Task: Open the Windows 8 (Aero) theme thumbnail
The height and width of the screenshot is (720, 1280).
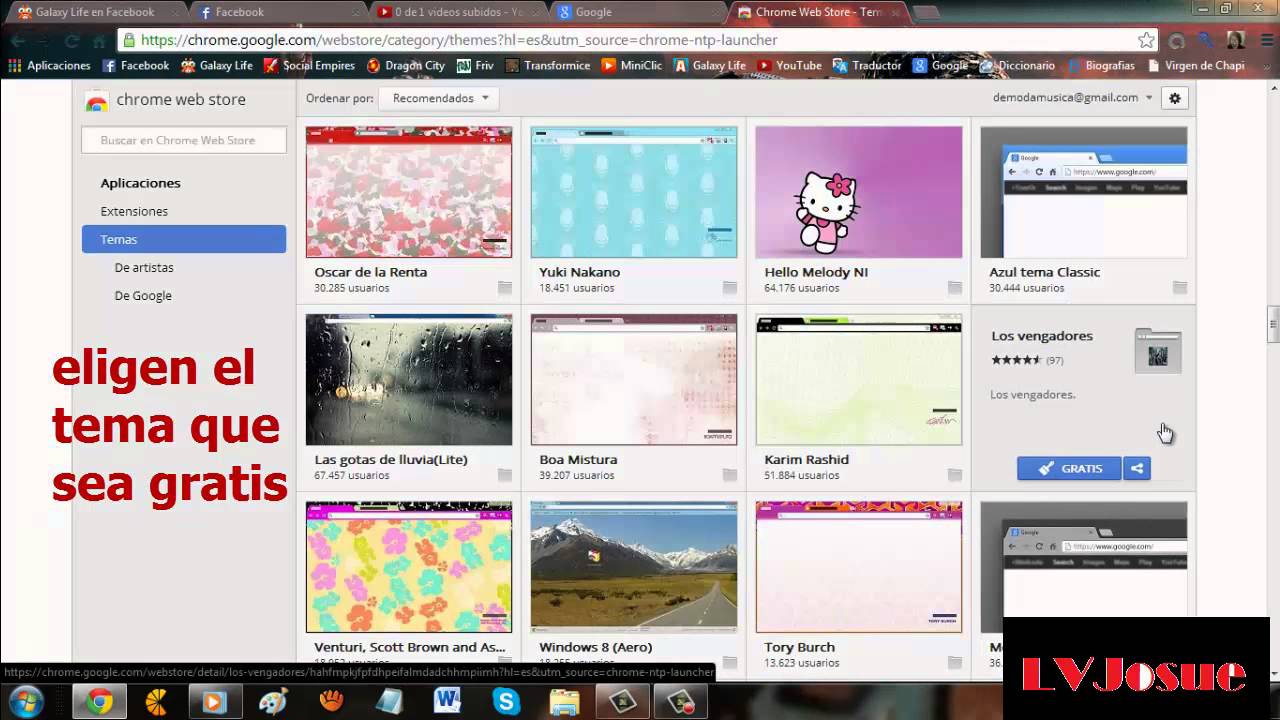Action: 634,567
